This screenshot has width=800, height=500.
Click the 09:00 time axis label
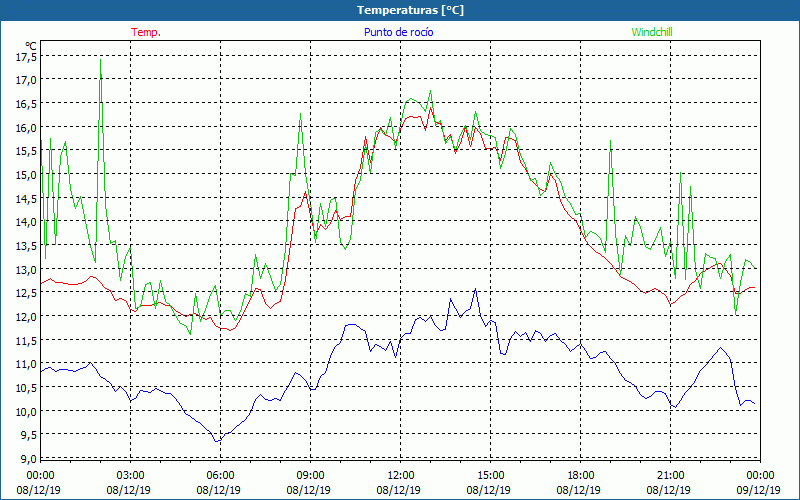point(310,476)
